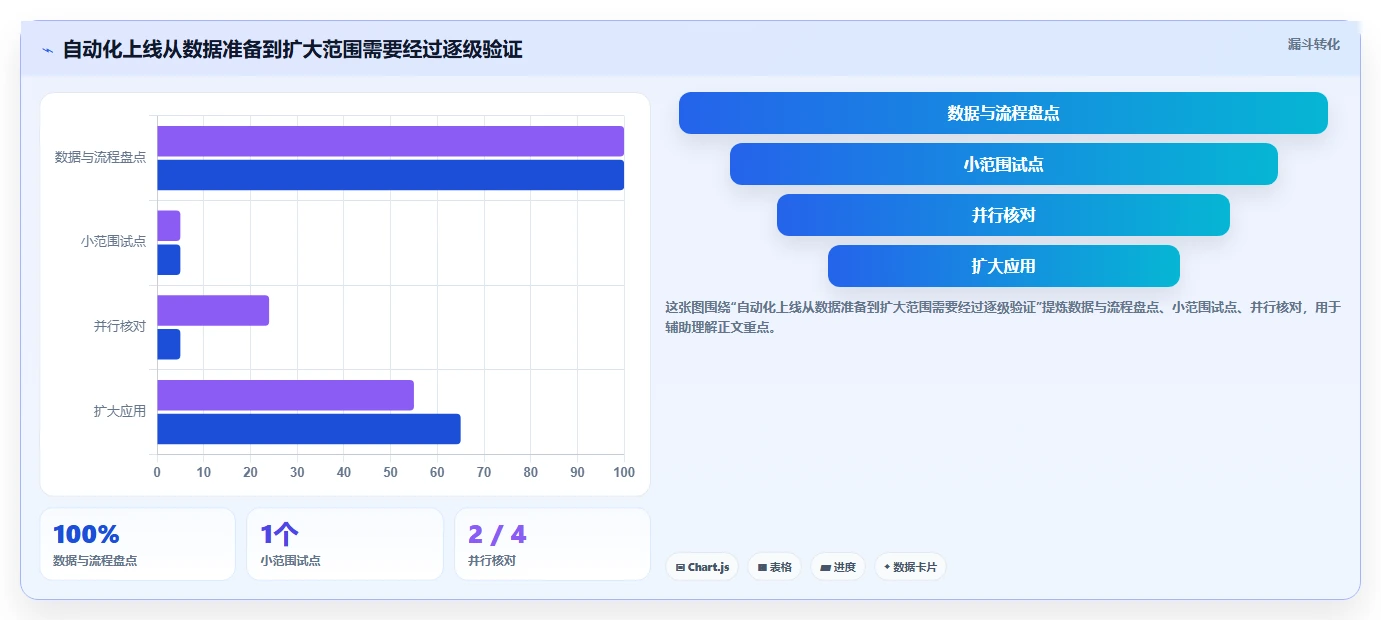The image size is (1381, 620).
Task: Click the purple bar for 扩大应用
Action: point(285,395)
